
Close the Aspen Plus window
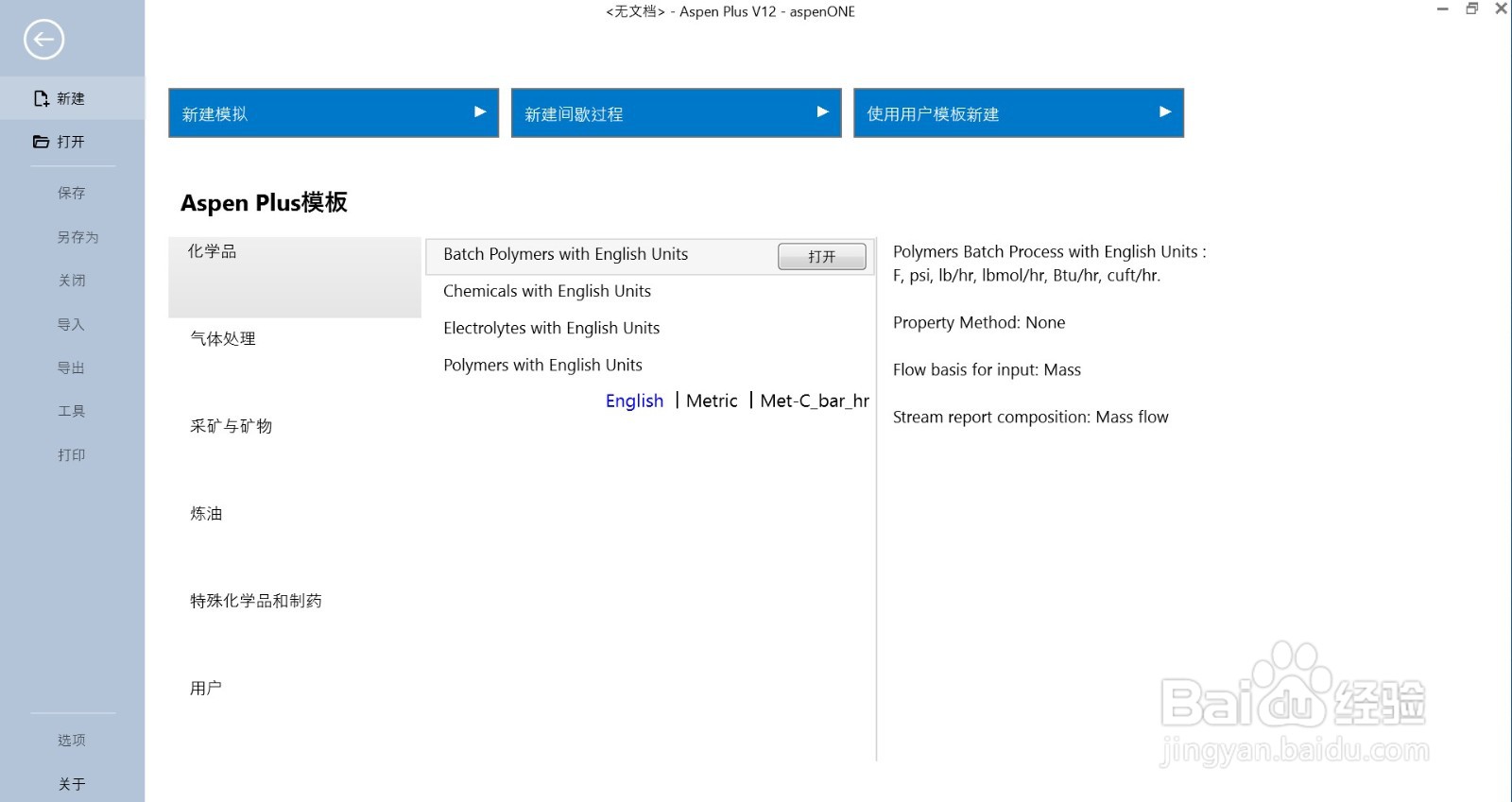click(1501, 9)
